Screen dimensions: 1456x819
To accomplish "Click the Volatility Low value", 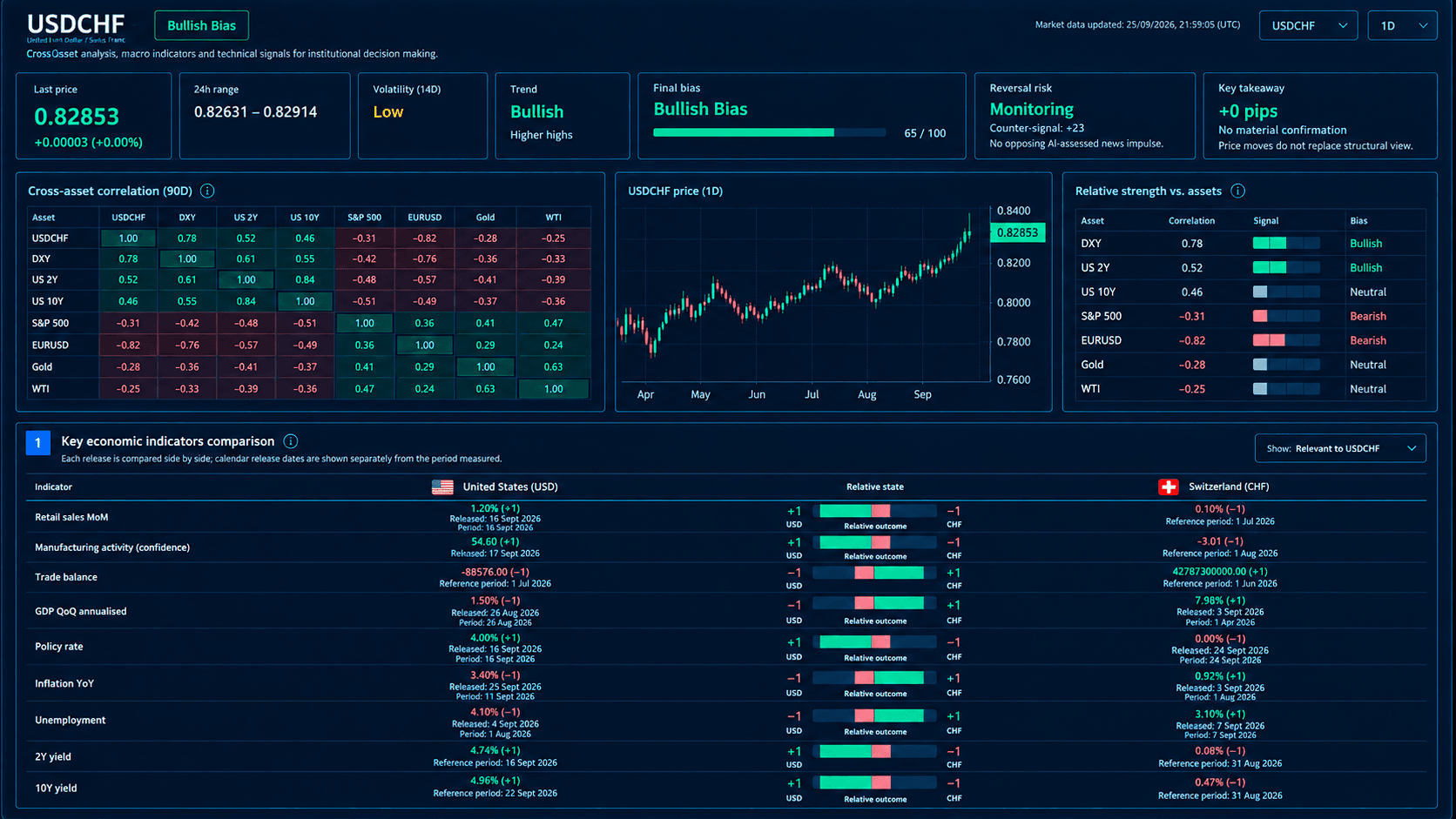I will point(388,111).
